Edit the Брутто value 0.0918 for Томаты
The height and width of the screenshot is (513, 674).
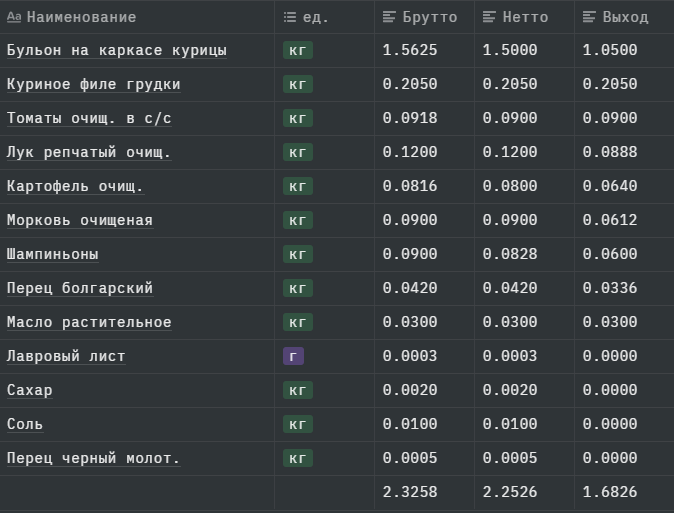pos(410,119)
